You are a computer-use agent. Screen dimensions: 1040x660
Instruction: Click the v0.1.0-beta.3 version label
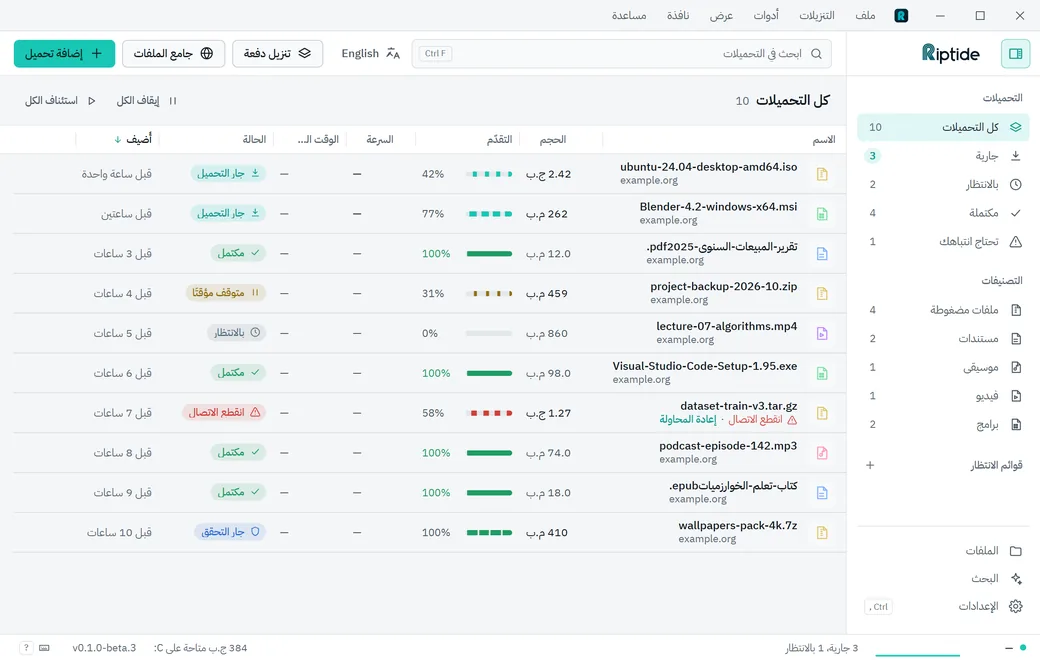tap(104, 648)
